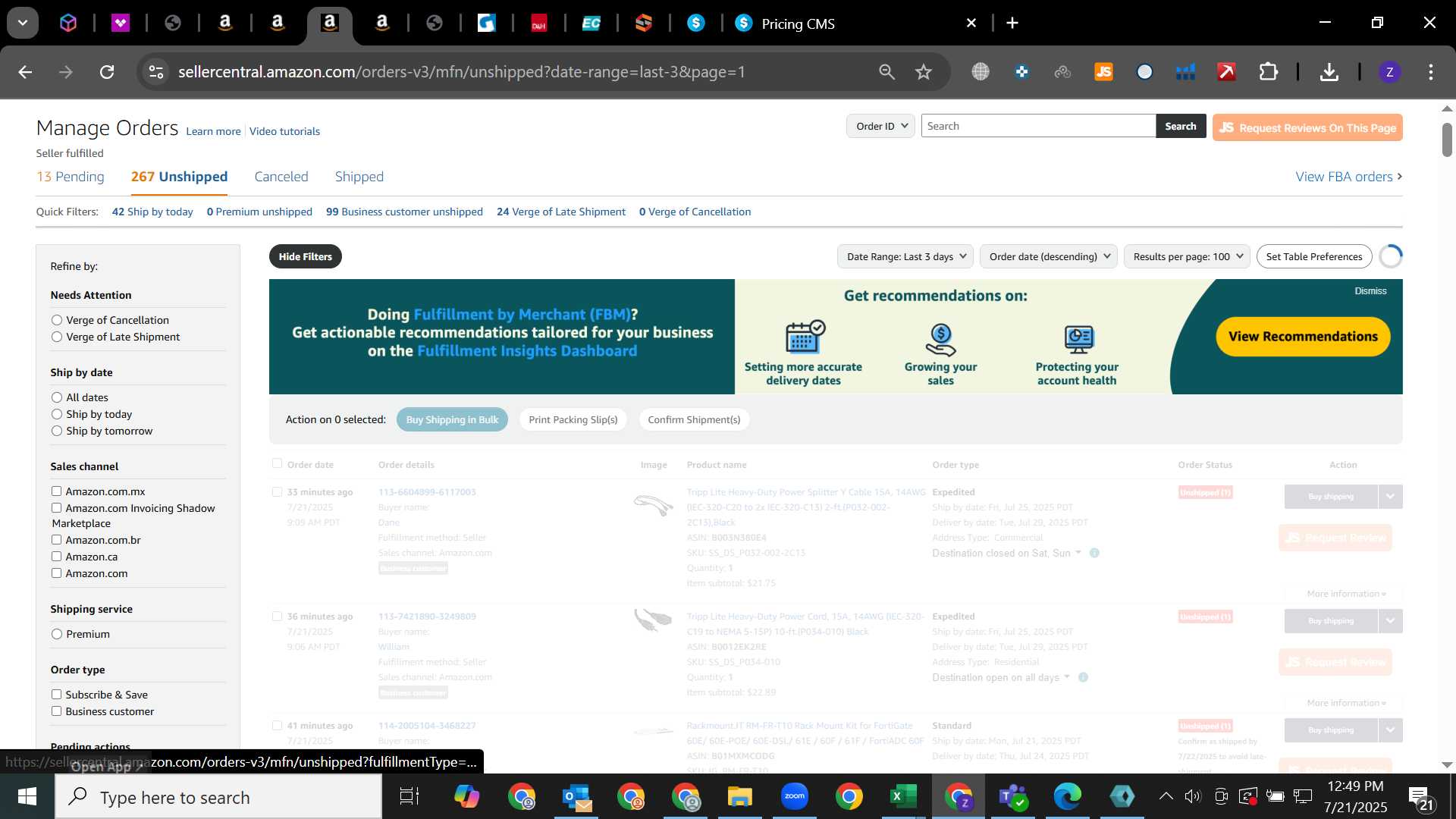1456x819 pixels.
Task: Click the page vertical scrollbar thumb
Action: click(x=1447, y=140)
